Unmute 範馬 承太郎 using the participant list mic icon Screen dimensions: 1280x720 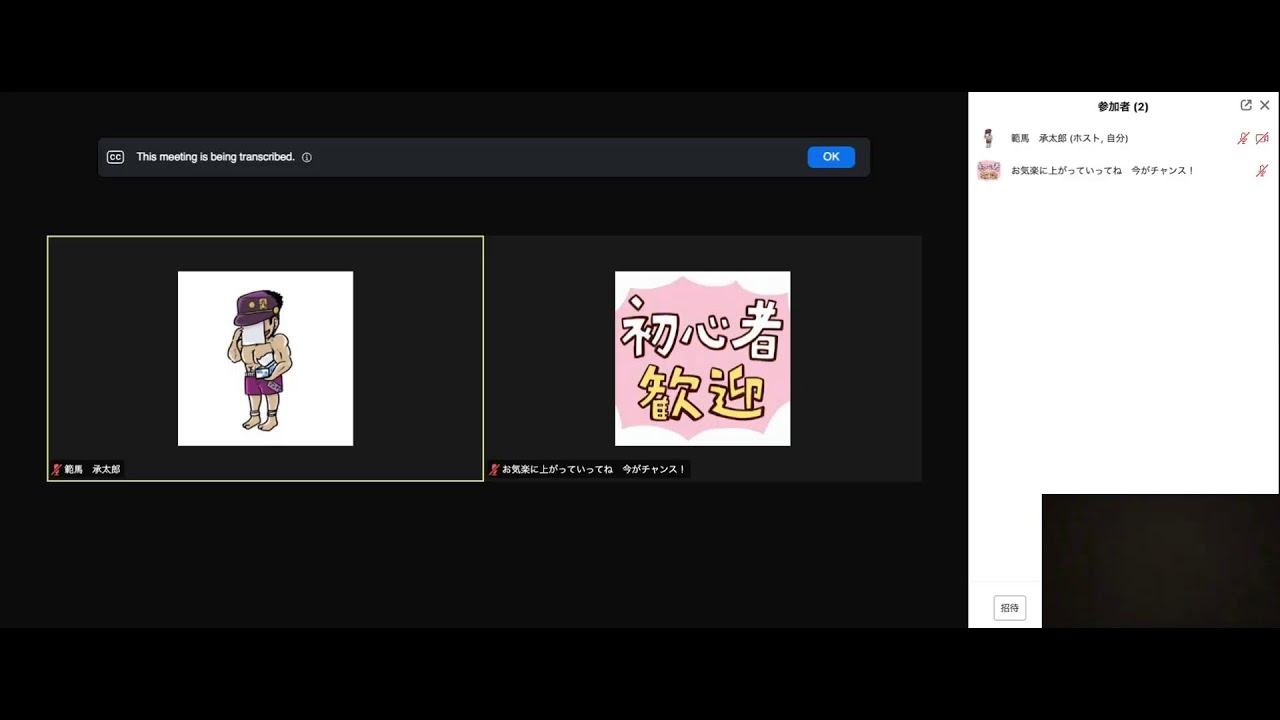click(1242, 138)
